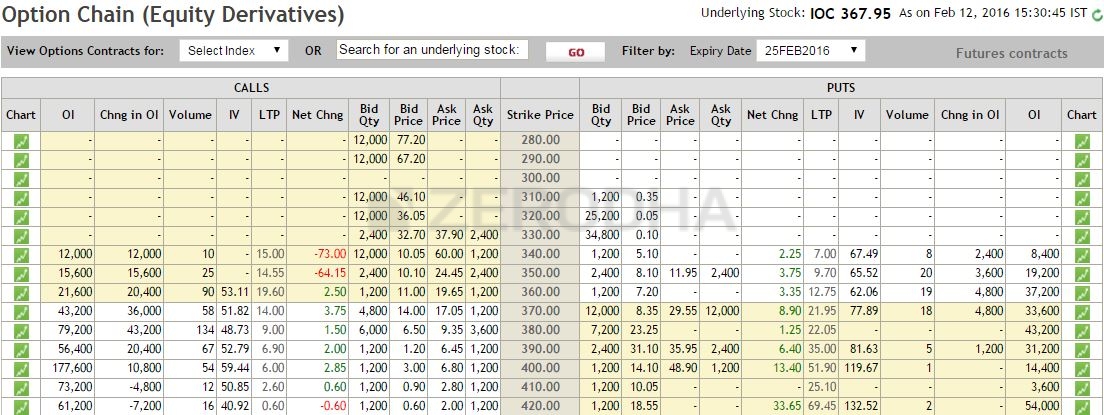Viewport: 1104px width, 415px height.
Task: Open calls chart icon for 340.00 strike
Action: tap(21, 255)
